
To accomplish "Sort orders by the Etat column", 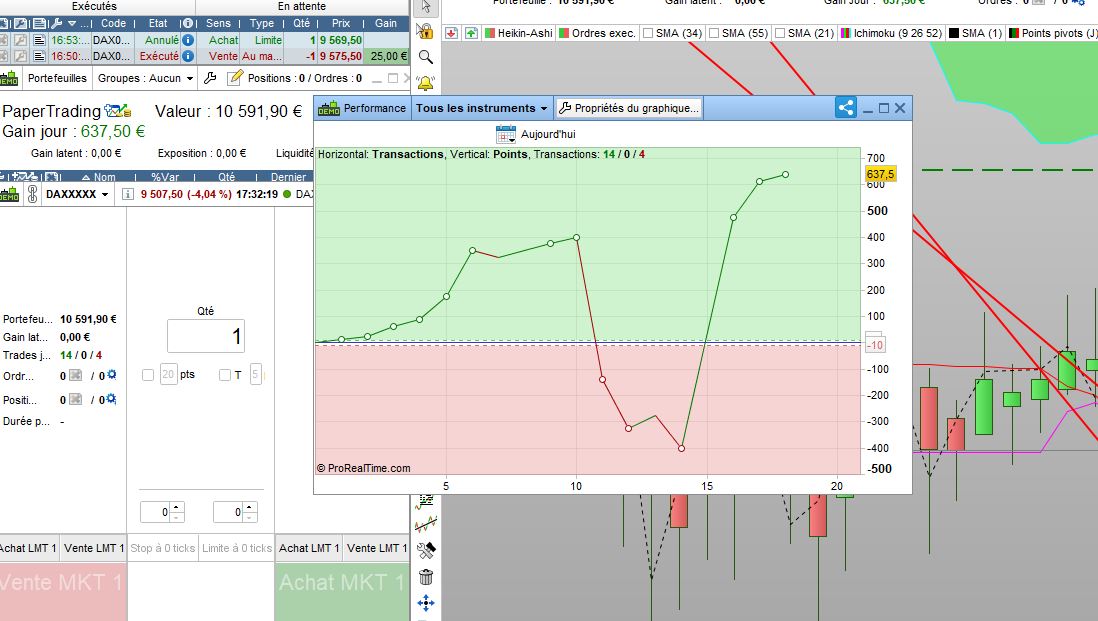I will click(158, 23).
